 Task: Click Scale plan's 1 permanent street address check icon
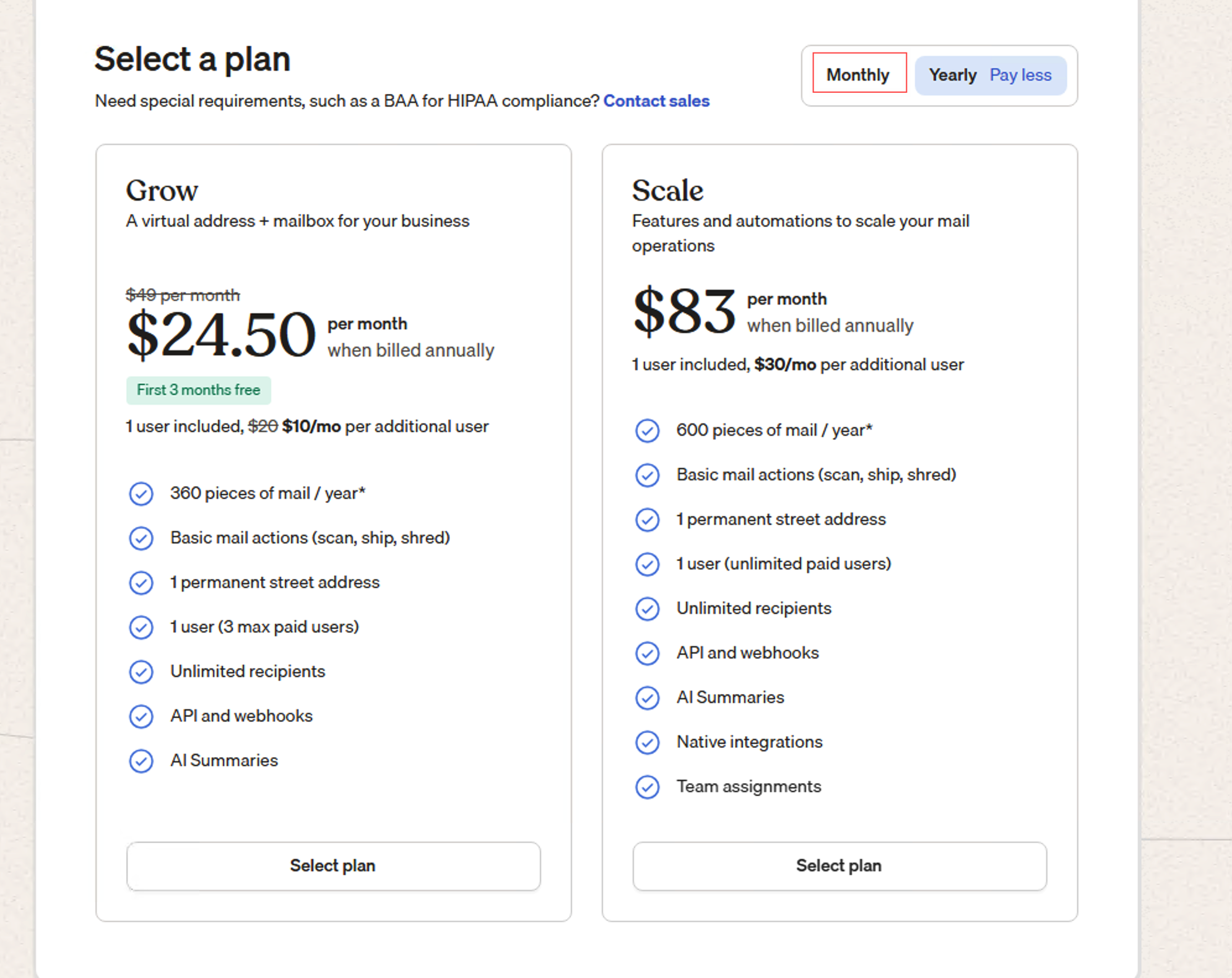point(648,519)
